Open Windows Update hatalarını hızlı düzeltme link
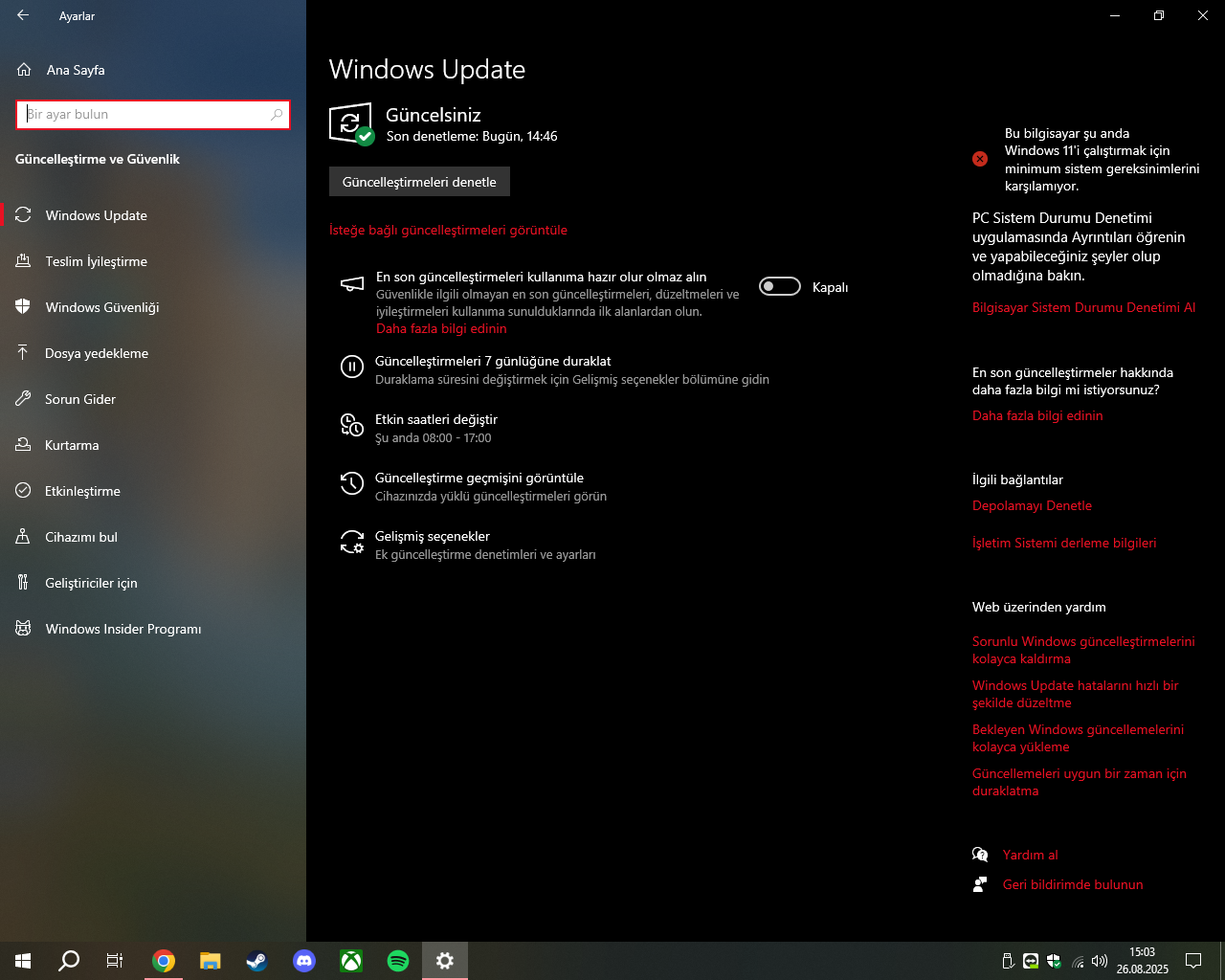Viewport: 1225px width, 980px height. click(x=1076, y=694)
